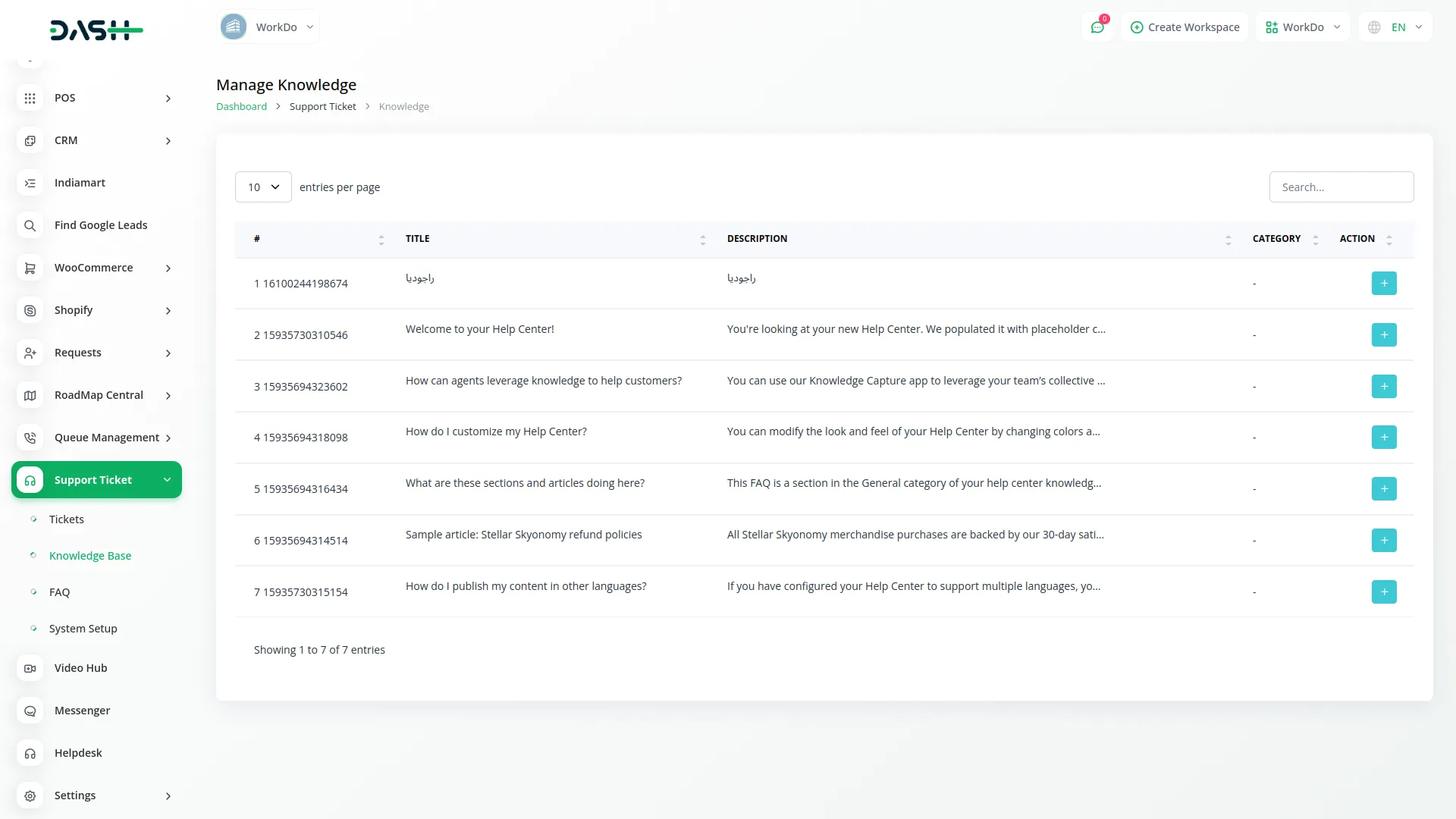
Task: Expand the Settings menu chevron
Action: (x=168, y=796)
